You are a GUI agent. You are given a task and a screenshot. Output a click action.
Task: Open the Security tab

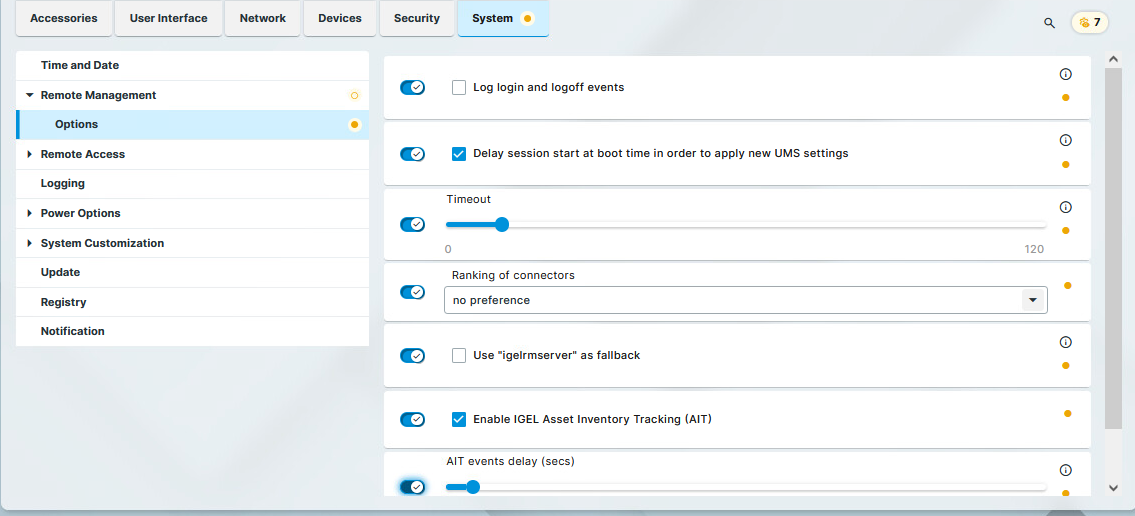point(416,19)
